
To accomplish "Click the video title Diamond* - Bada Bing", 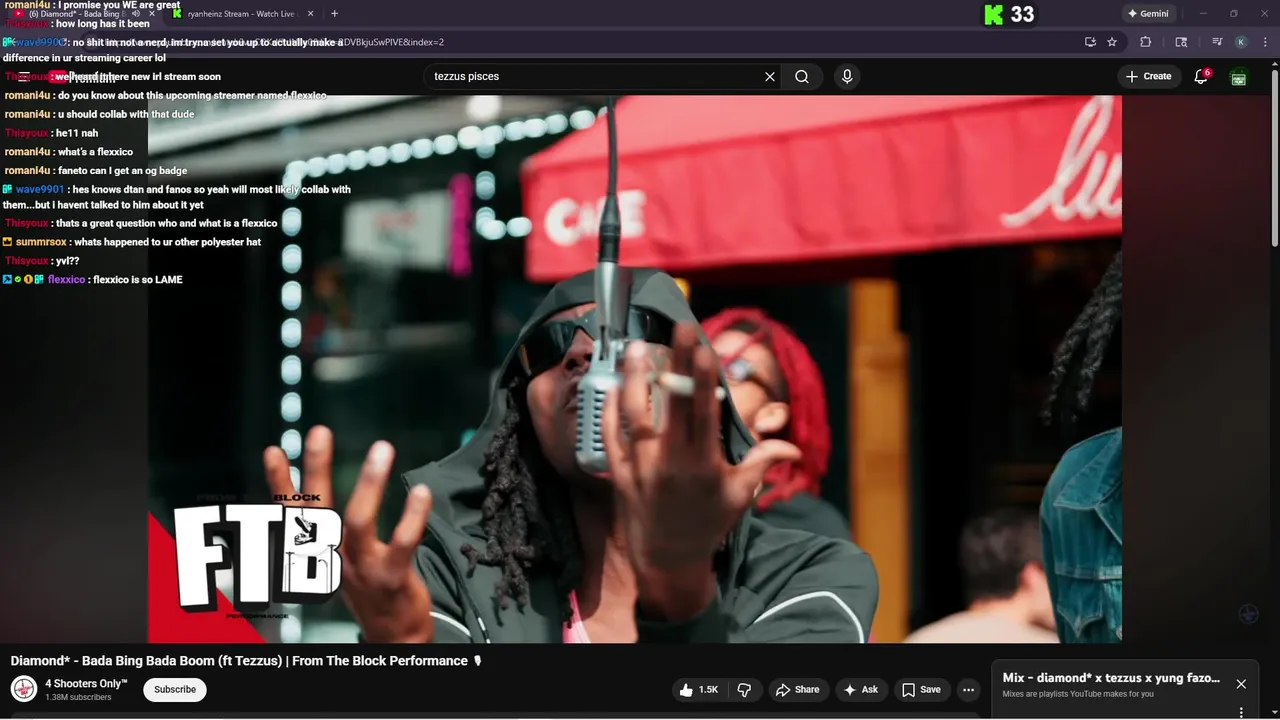I will (246, 661).
